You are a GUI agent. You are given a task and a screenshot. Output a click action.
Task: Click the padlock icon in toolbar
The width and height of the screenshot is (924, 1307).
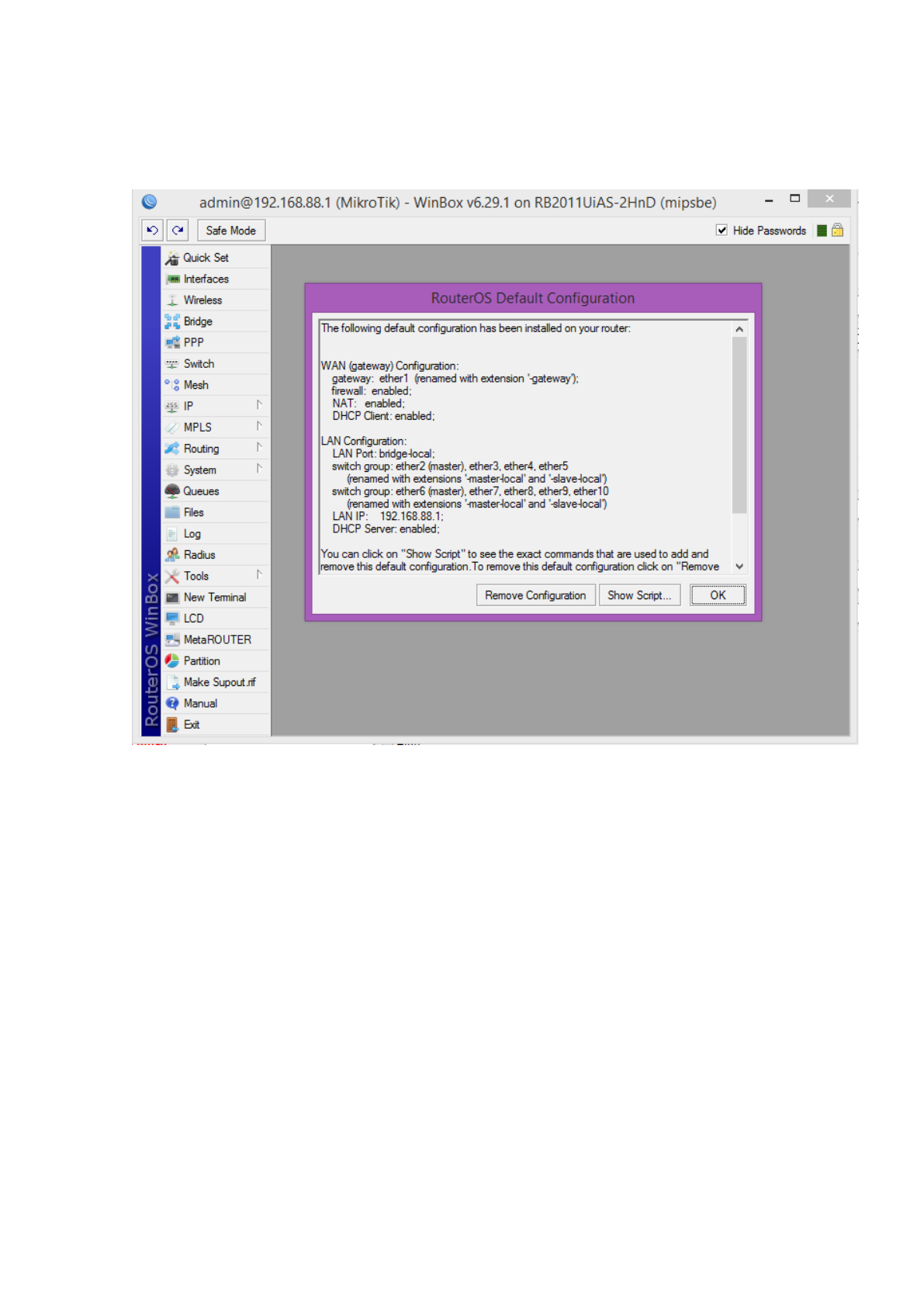point(837,231)
